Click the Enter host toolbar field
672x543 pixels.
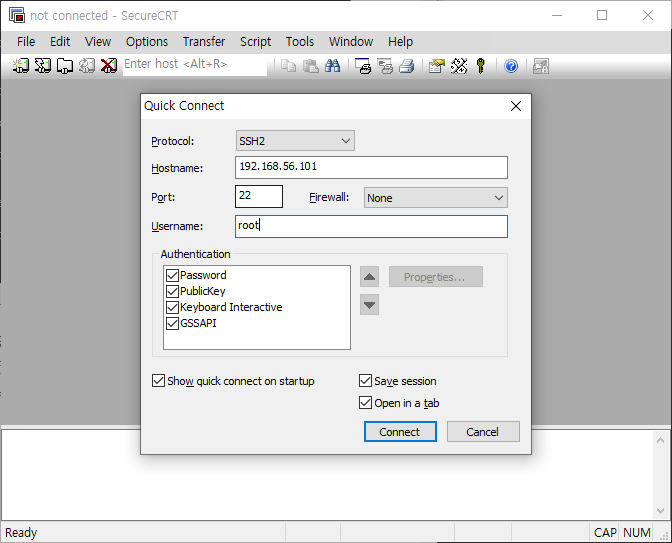(195, 66)
